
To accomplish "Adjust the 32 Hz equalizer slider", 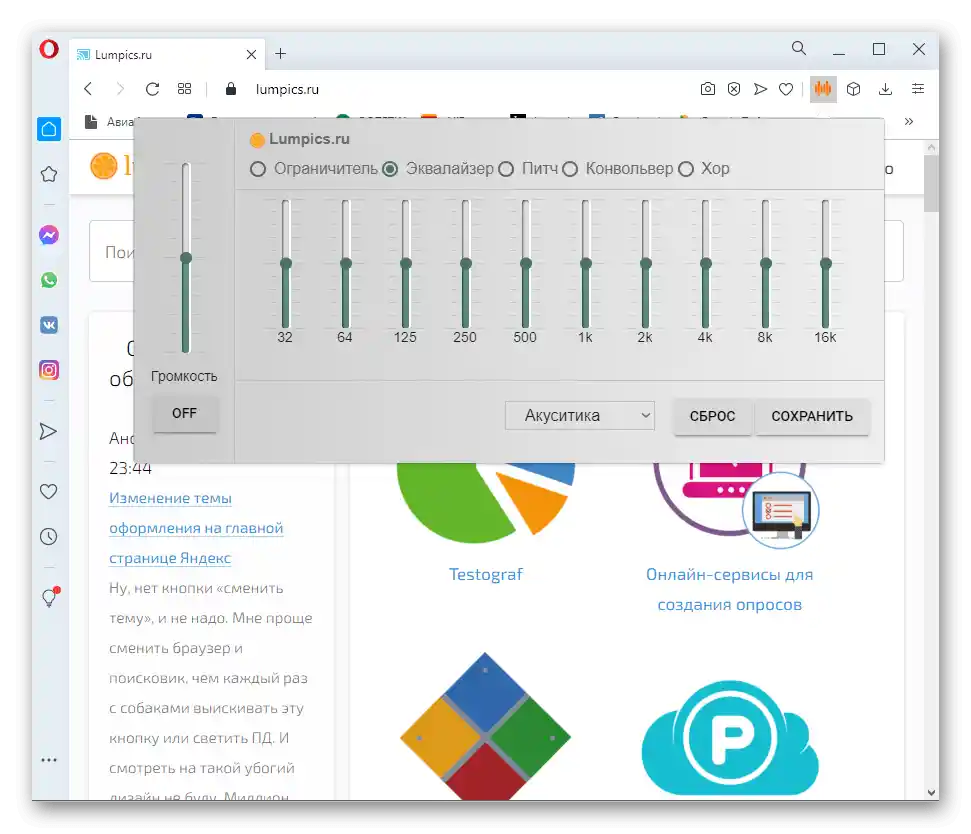I will 285,264.
